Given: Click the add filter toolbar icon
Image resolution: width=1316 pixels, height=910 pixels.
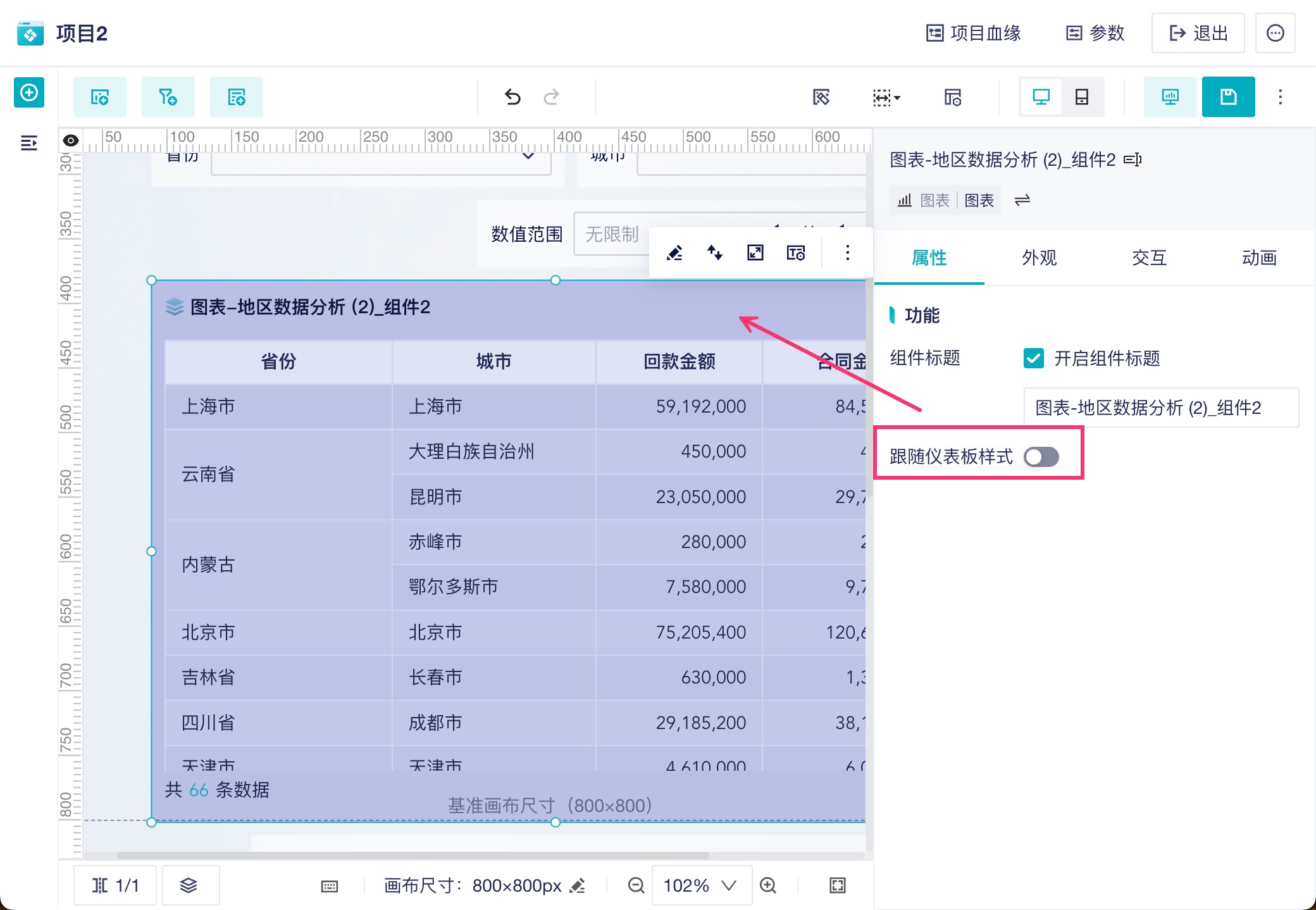Looking at the screenshot, I should (x=168, y=97).
